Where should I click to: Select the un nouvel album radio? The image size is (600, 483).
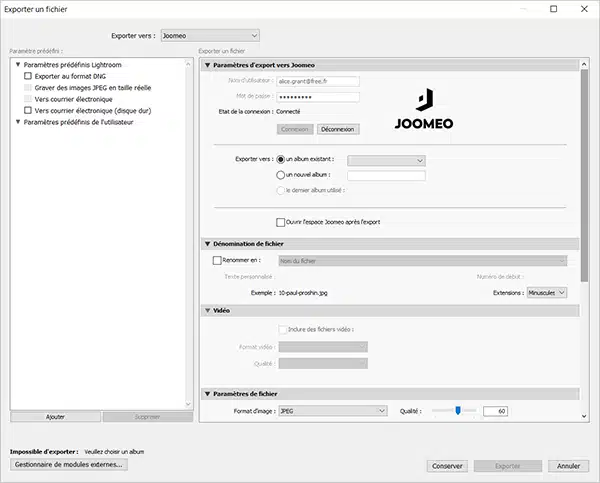(280, 175)
